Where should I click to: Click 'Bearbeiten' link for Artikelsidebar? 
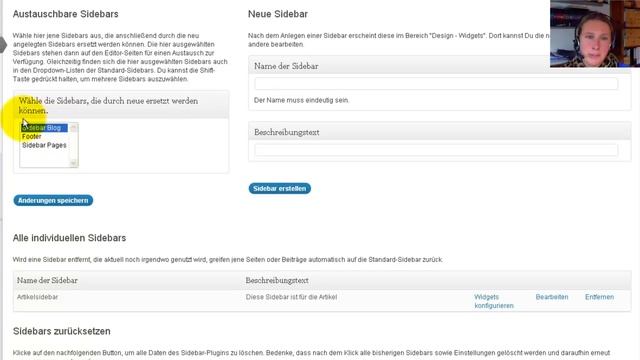tap(552, 297)
